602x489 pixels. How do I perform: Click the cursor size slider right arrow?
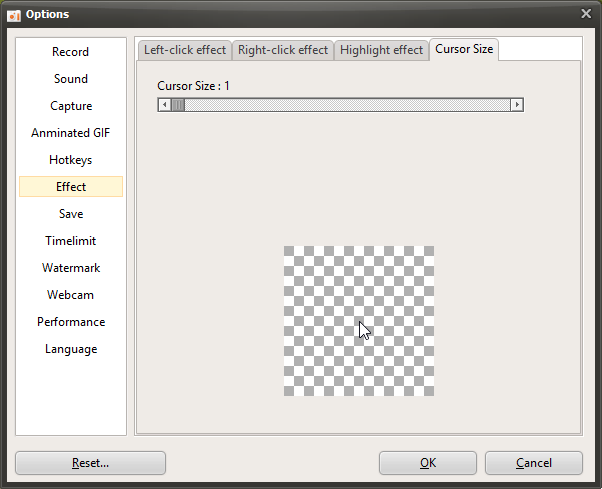point(517,104)
